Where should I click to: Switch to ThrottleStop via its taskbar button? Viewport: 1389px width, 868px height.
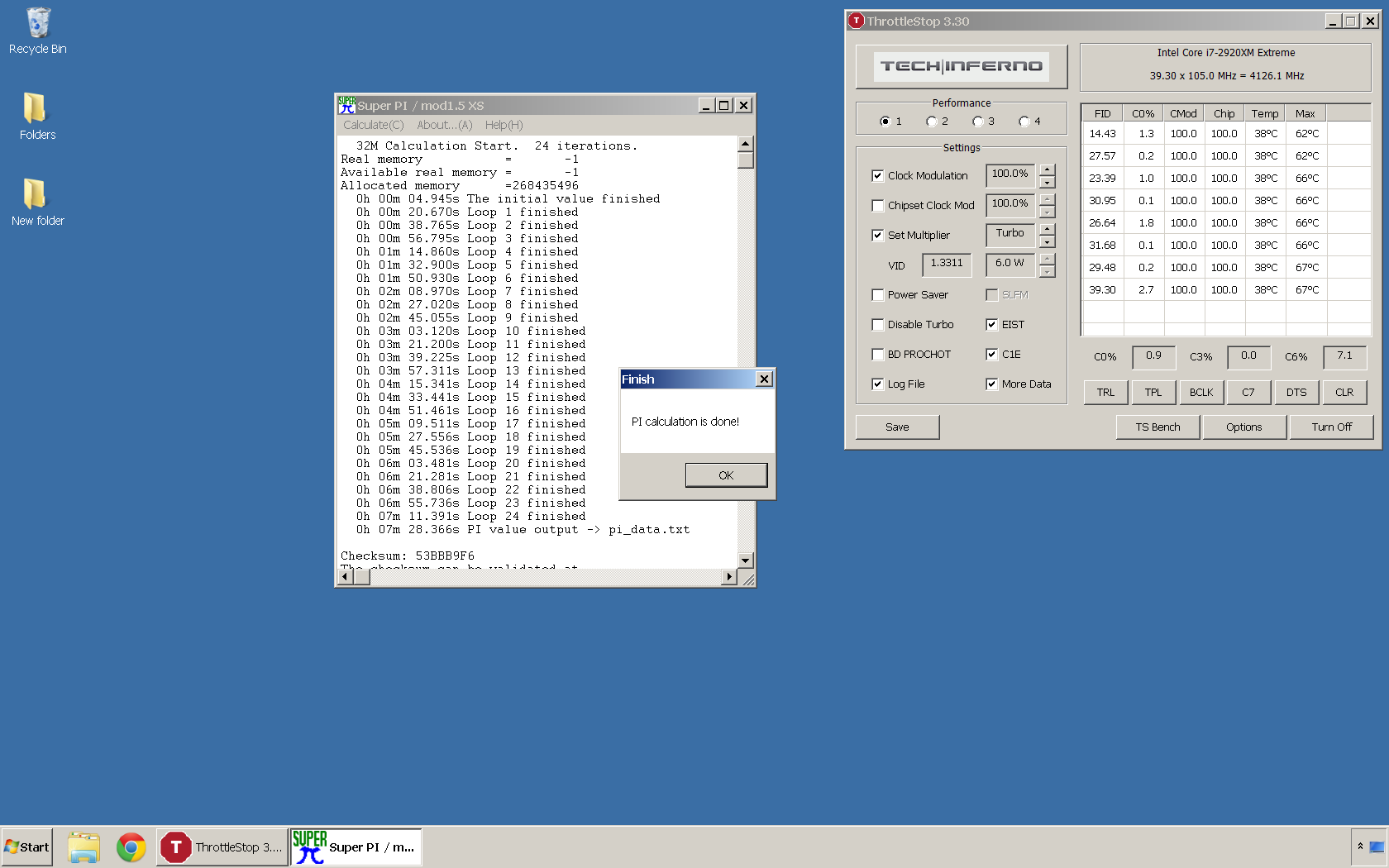(x=222, y=847)
